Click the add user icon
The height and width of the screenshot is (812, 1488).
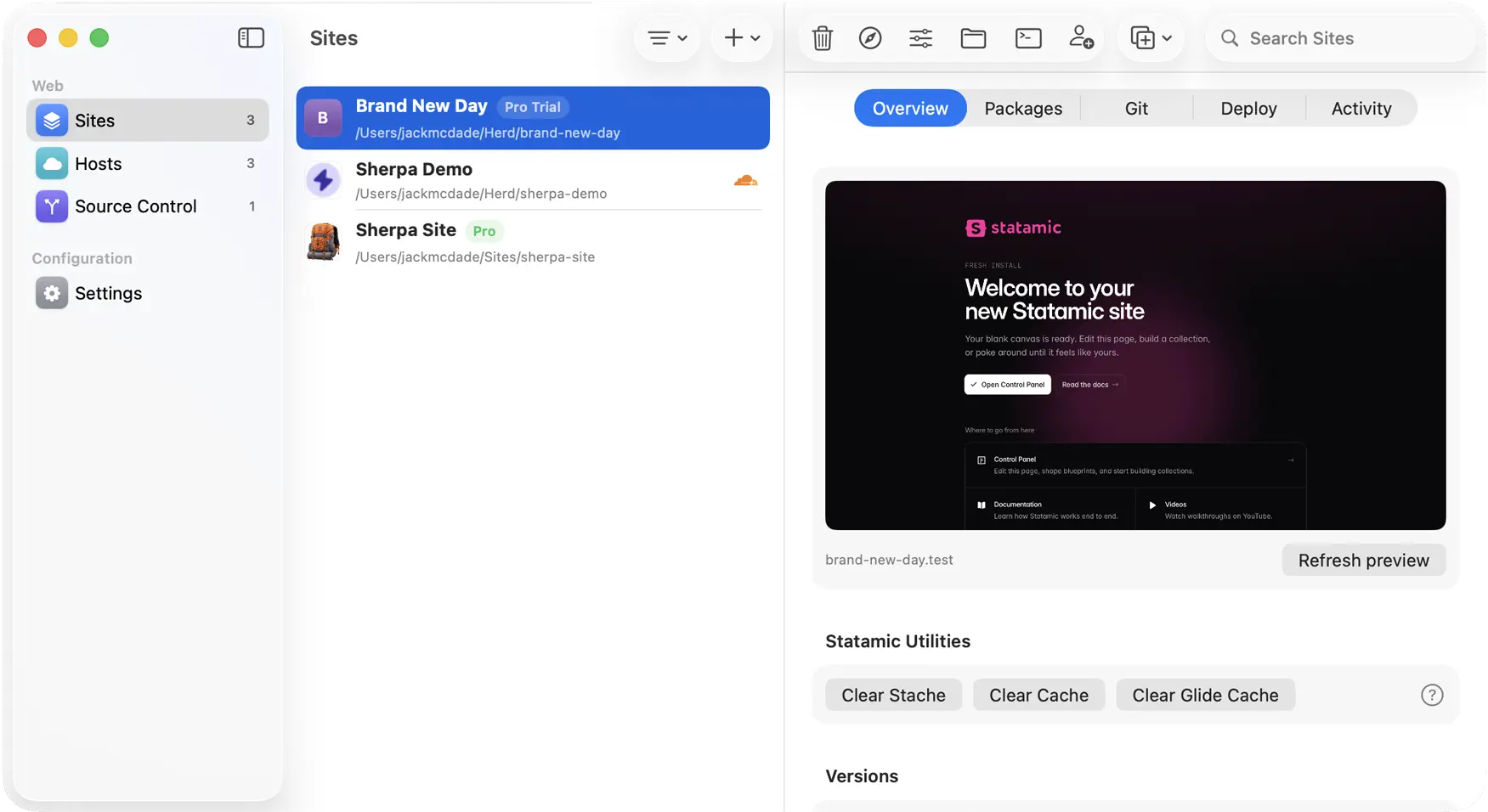1081,38
